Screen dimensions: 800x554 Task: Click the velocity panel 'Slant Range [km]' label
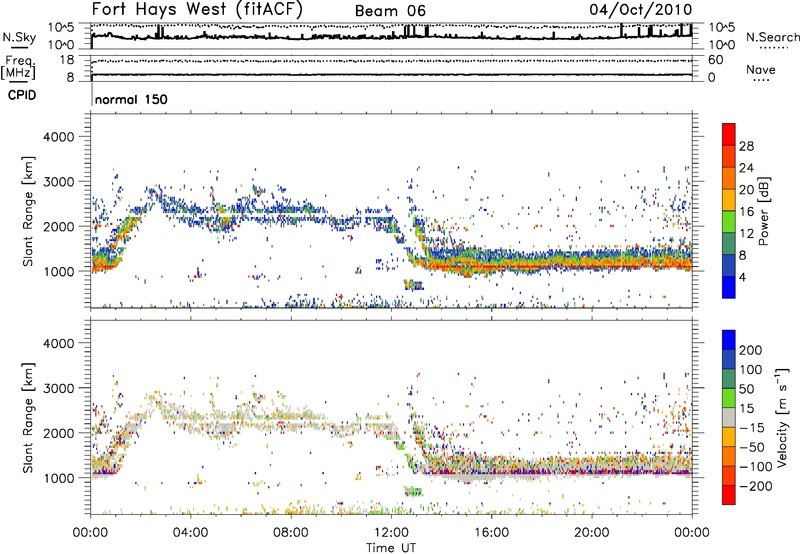pyautogui.click(x=28, y=417)
